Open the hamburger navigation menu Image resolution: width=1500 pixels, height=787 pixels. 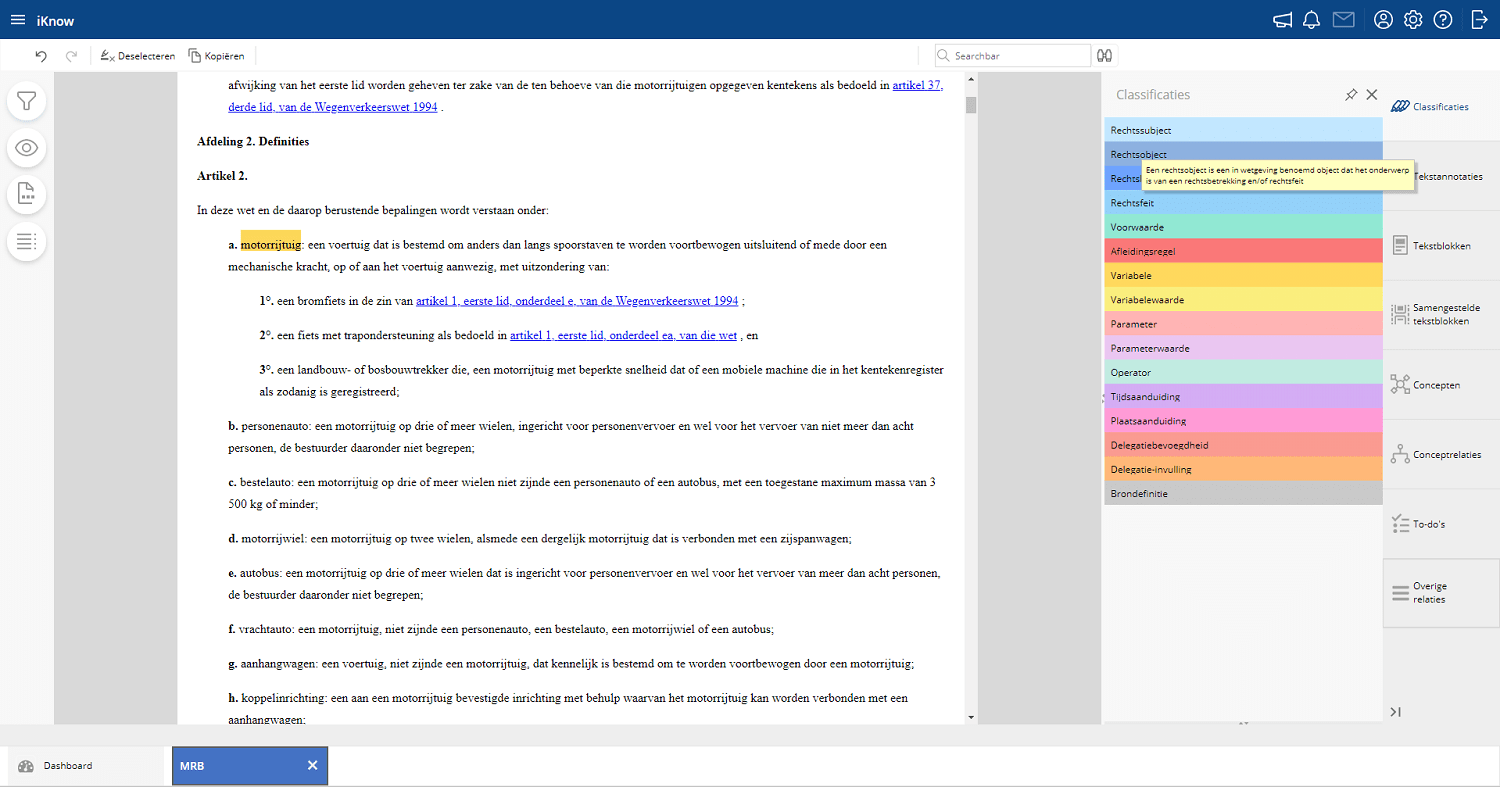pyautogui.click(x=18, y=20)
